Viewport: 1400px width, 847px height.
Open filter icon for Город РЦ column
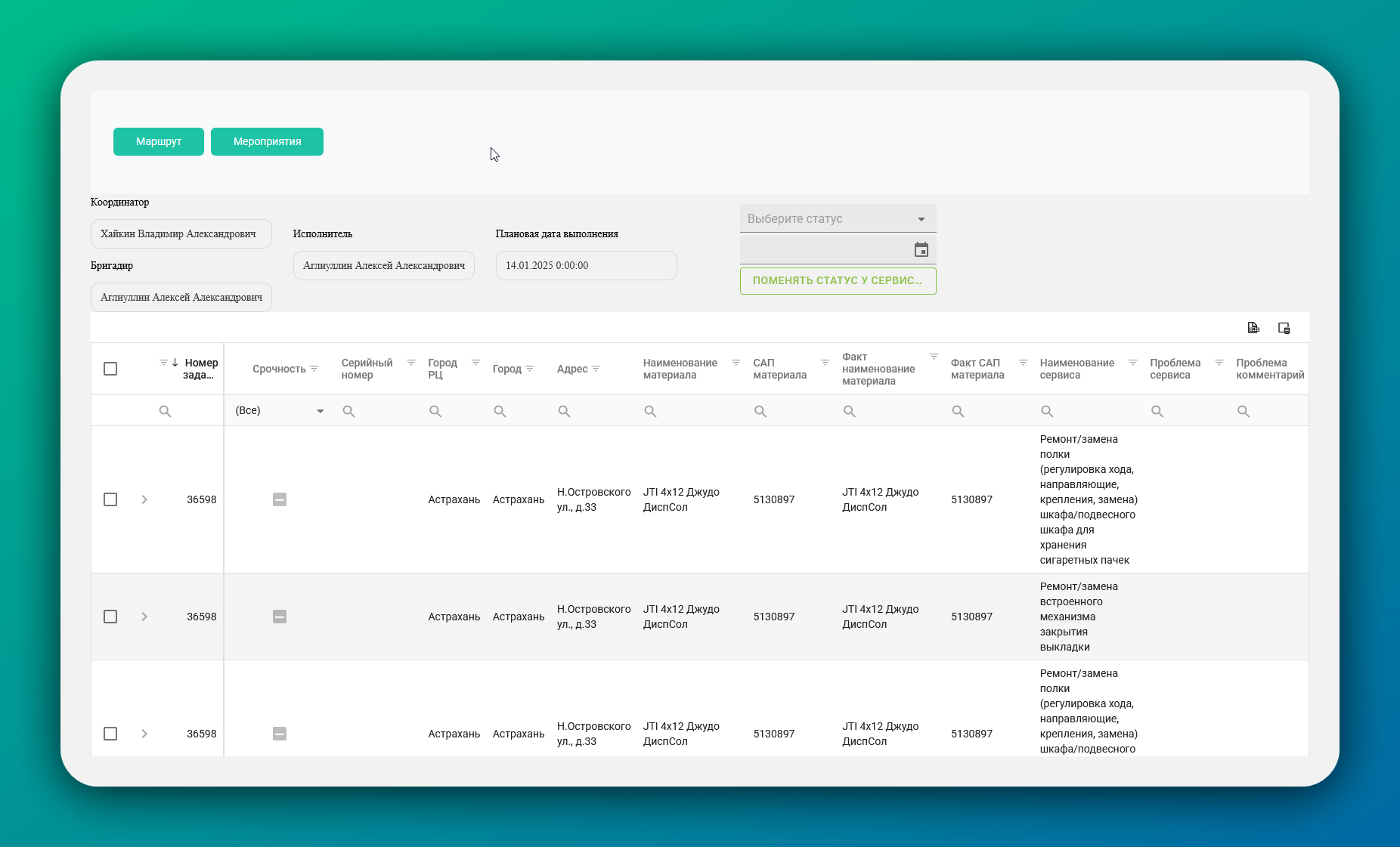point(475,363)
